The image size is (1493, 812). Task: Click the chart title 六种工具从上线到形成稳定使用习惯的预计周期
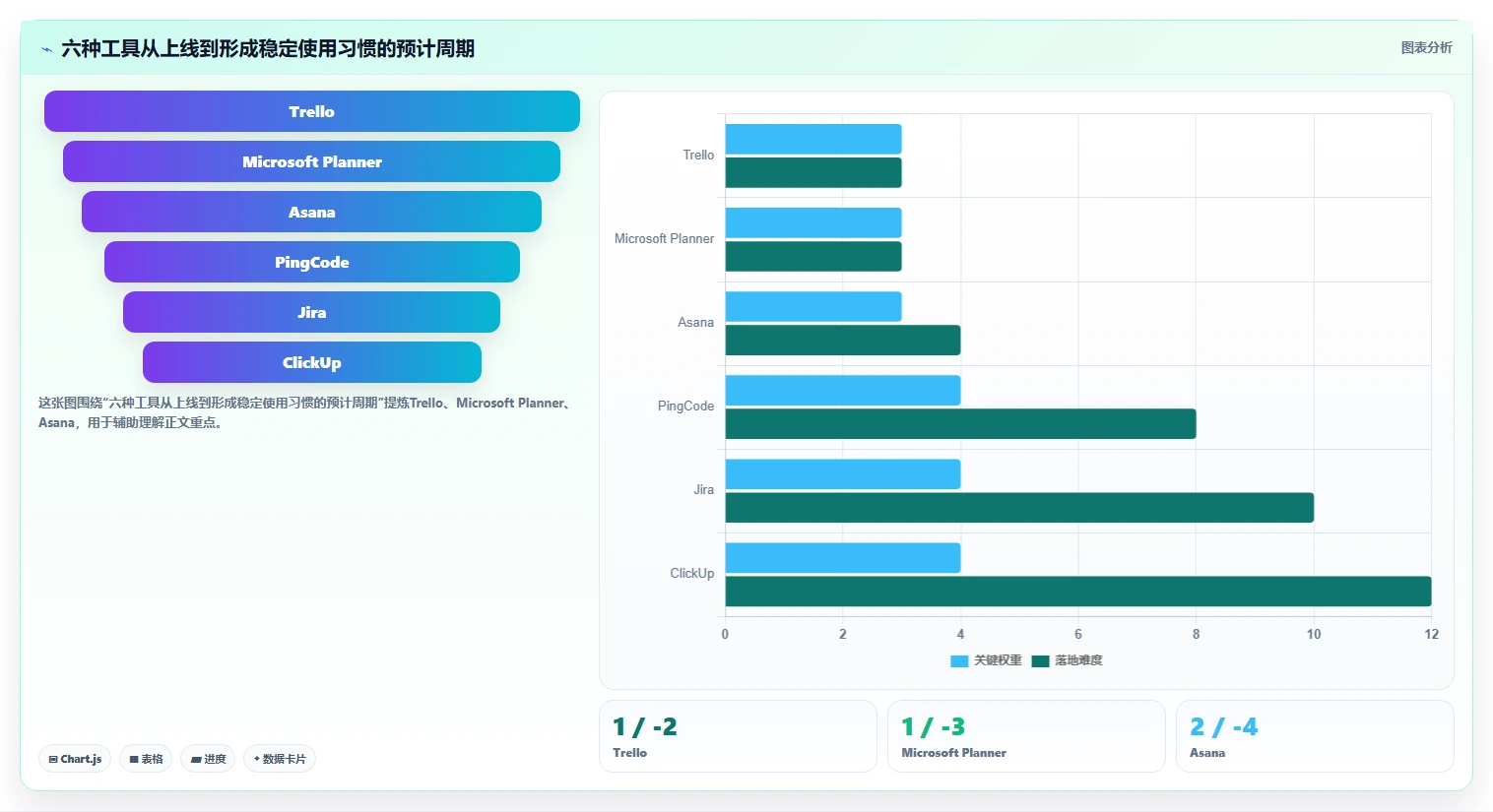click(x=268, y=48)
